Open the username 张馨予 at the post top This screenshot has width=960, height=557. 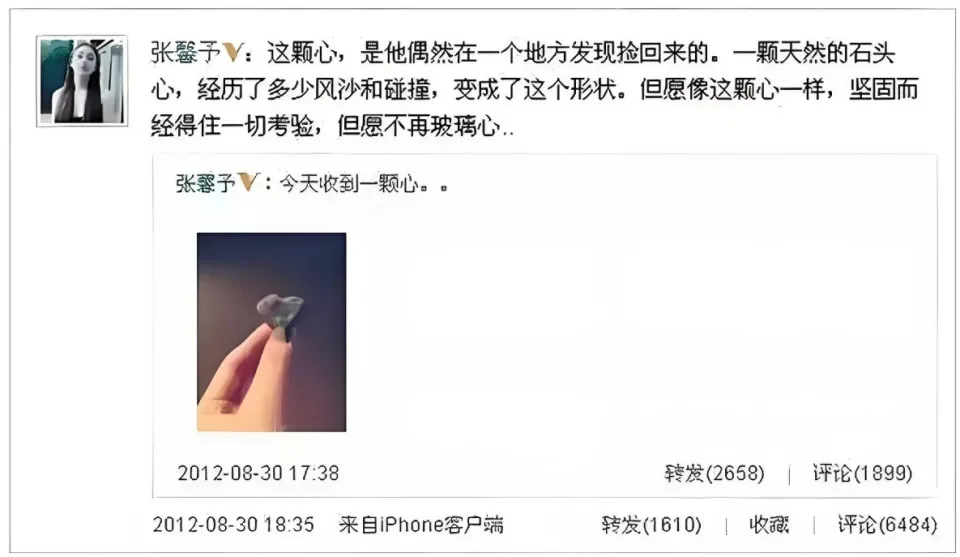point(186,53)
